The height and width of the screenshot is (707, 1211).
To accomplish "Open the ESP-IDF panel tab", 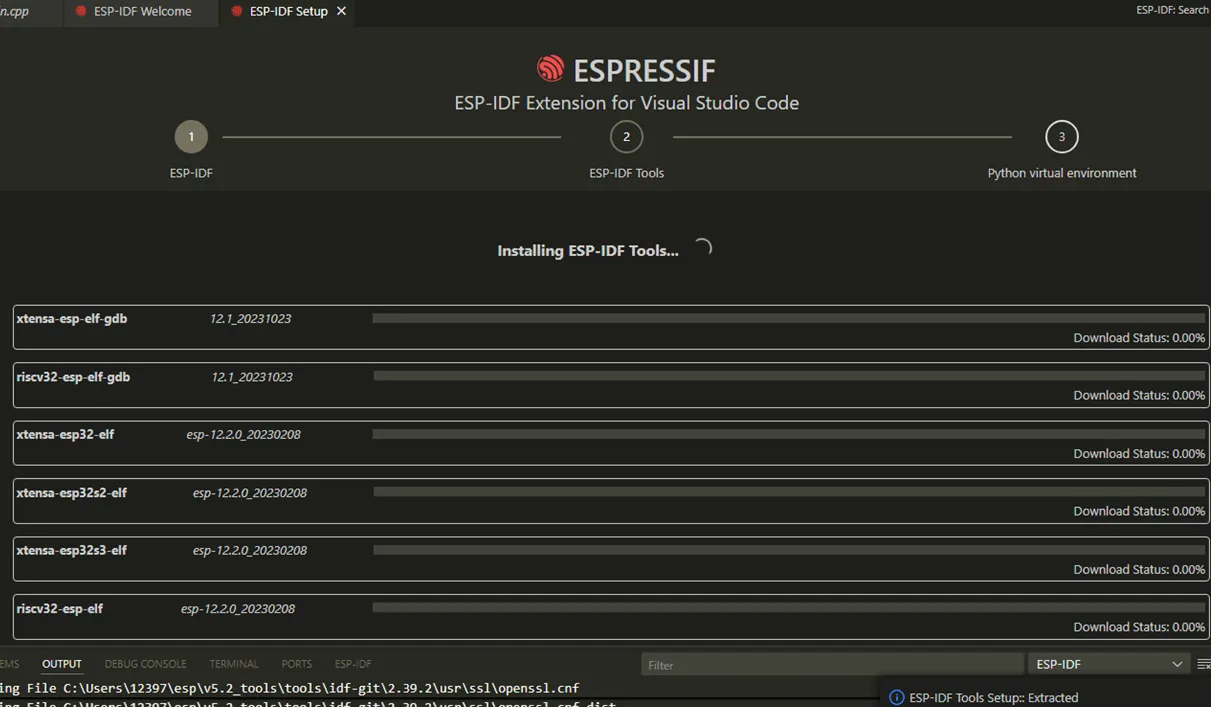I will pyautogui.click(x=353, y=664).
